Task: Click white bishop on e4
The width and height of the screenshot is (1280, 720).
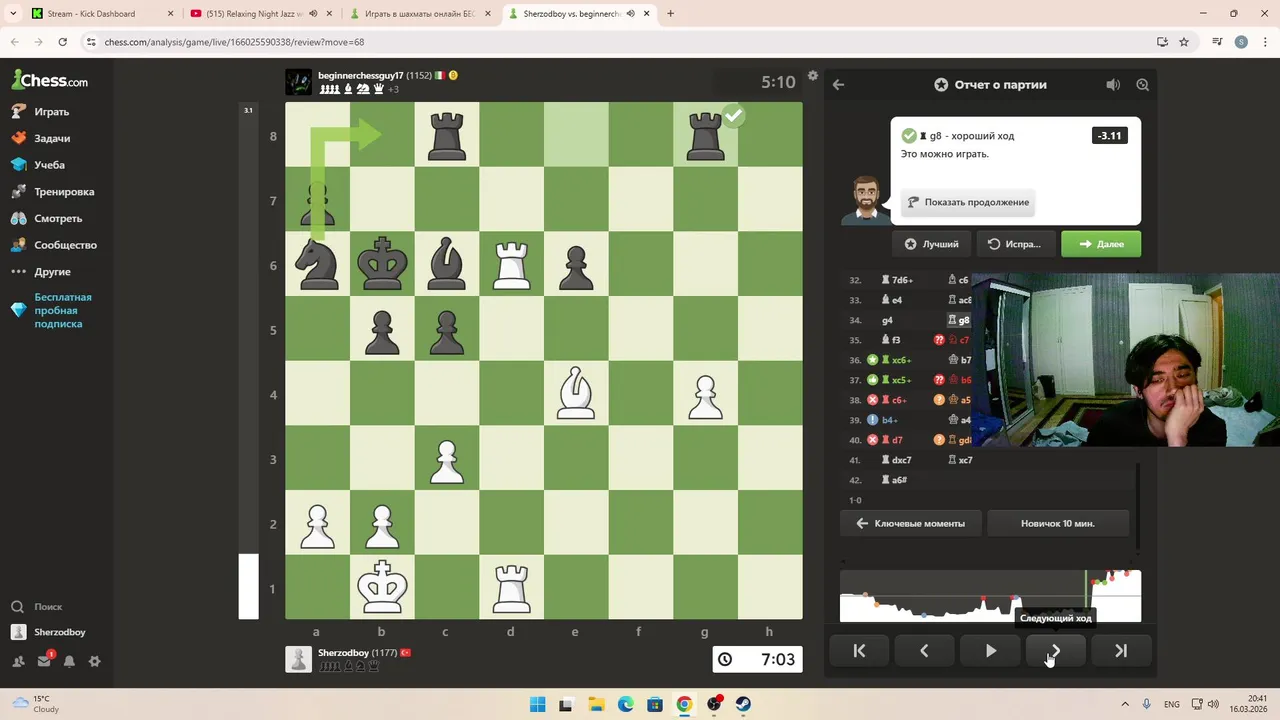Action: [x=576, y=393]
